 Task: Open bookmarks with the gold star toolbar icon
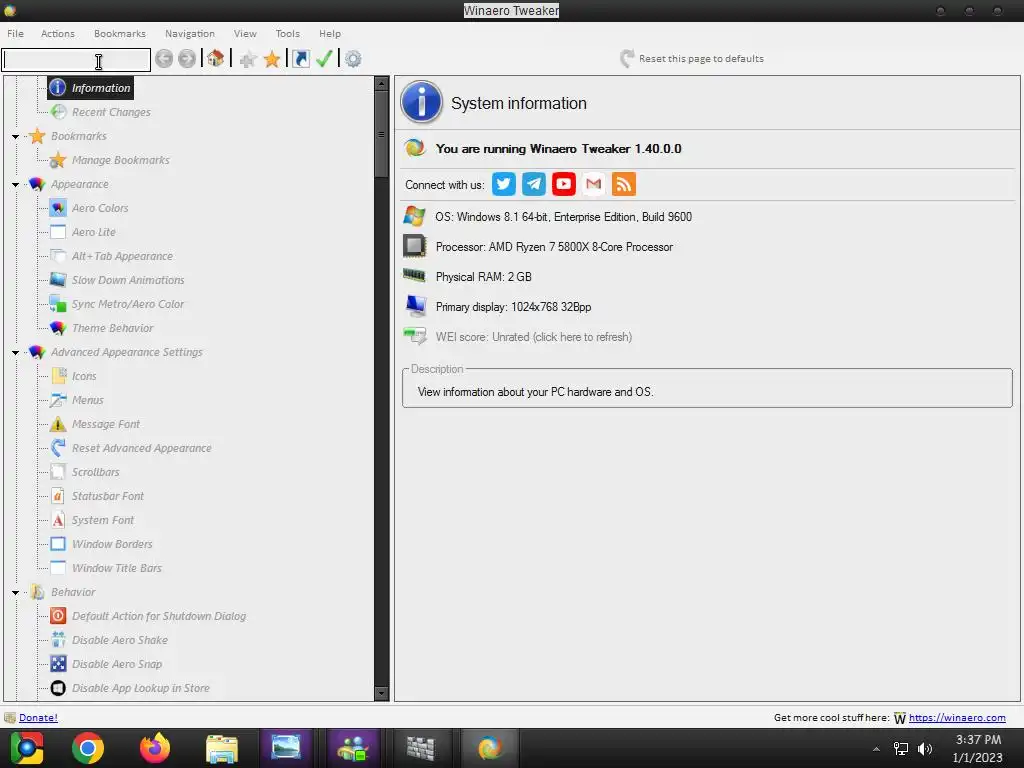click(272, 59)
